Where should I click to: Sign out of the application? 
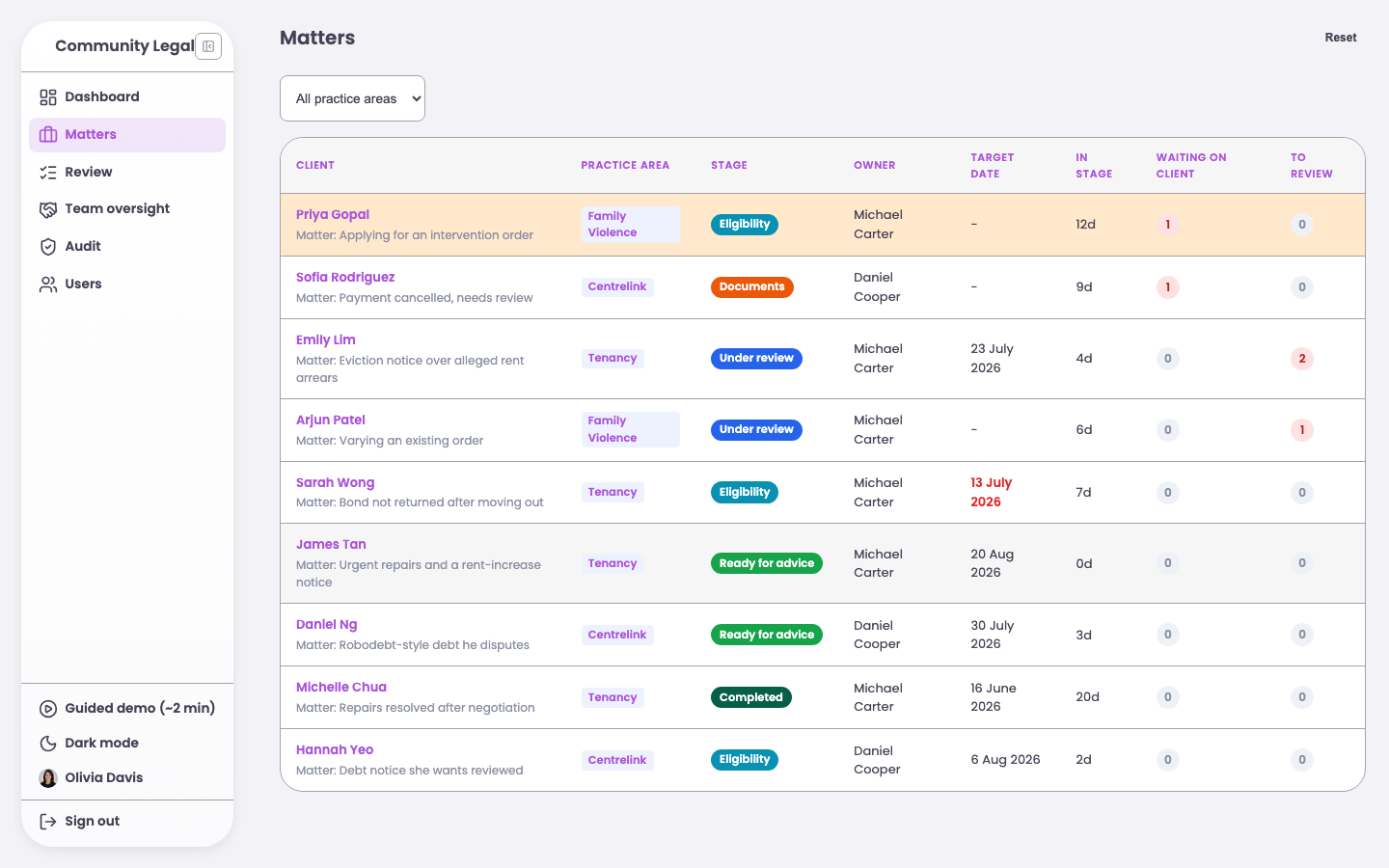click(127, 822)
